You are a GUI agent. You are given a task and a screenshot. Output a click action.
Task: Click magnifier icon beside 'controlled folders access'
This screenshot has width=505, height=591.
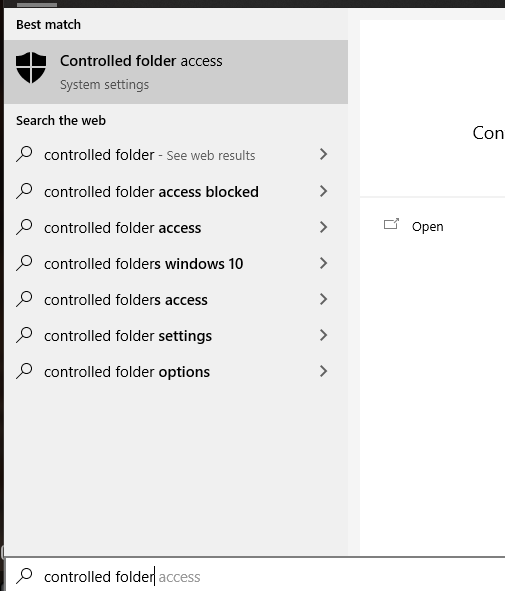24,299
